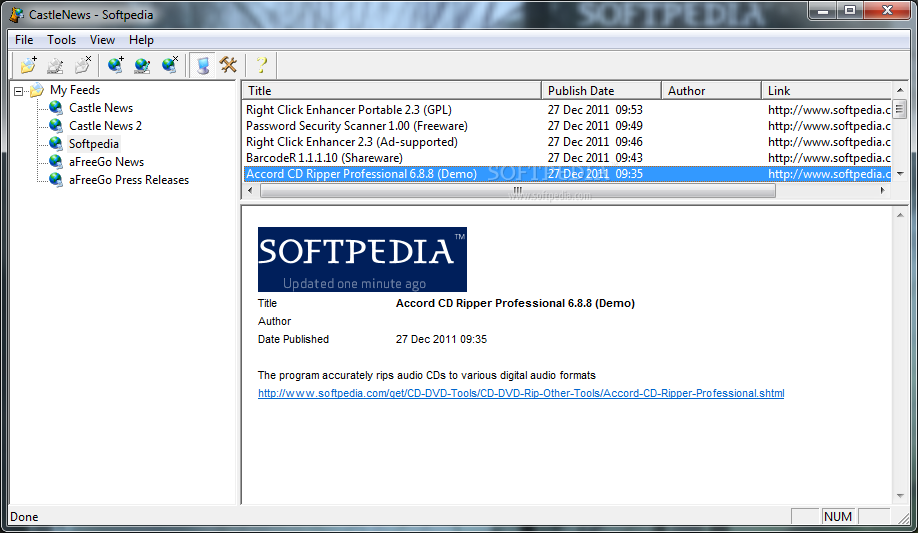Click the Delete Feed globe icon
918x533 pixels.
point(170,64)
